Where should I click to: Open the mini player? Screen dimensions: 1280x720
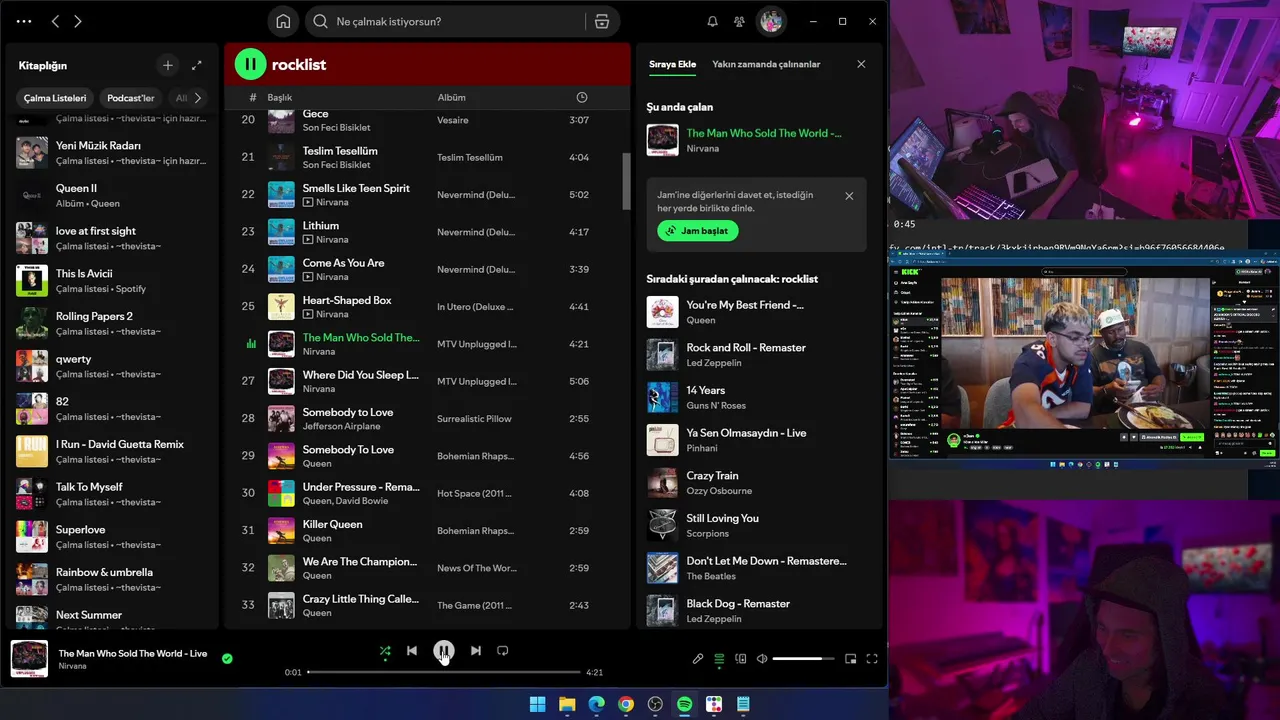(x=850, y=659)
